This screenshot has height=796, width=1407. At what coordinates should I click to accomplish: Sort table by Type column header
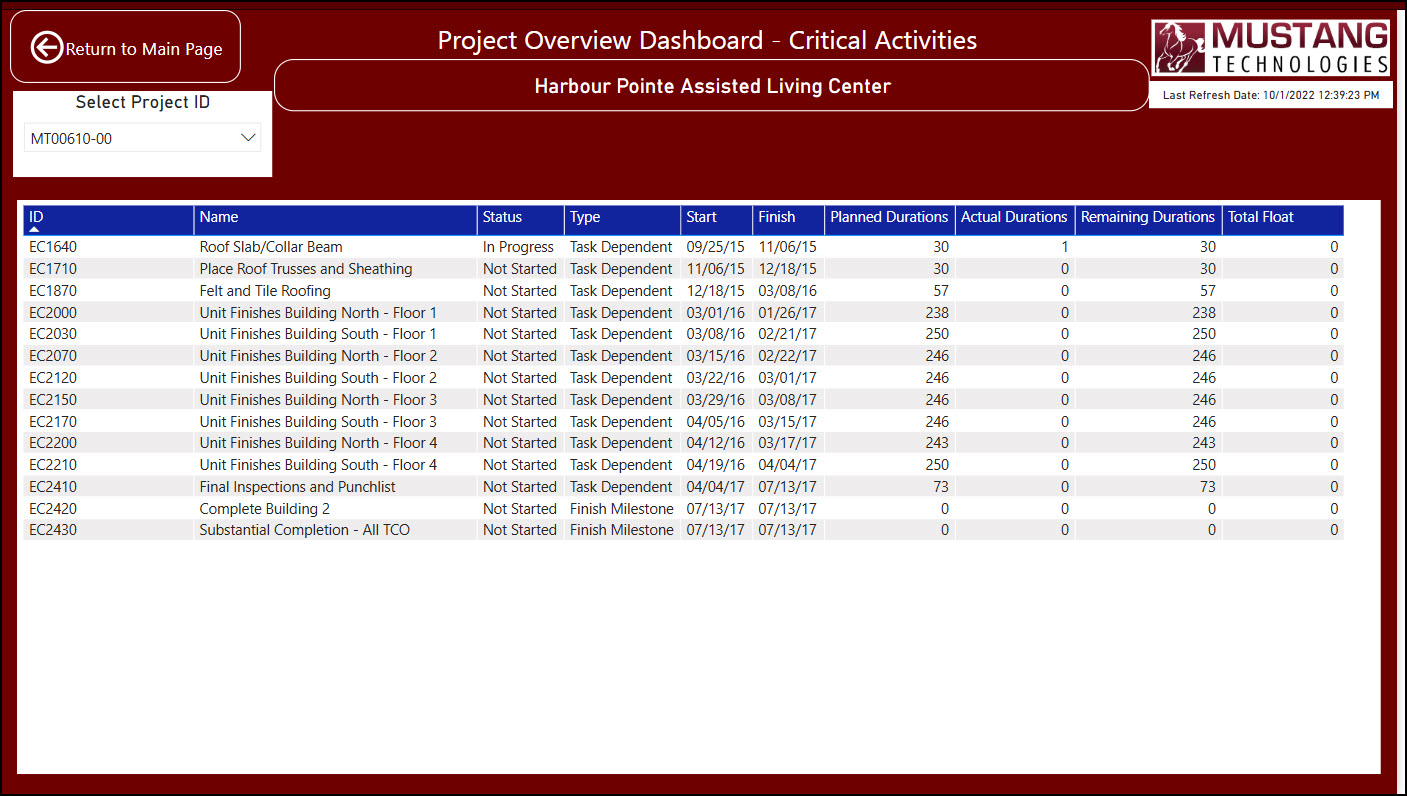585,217
